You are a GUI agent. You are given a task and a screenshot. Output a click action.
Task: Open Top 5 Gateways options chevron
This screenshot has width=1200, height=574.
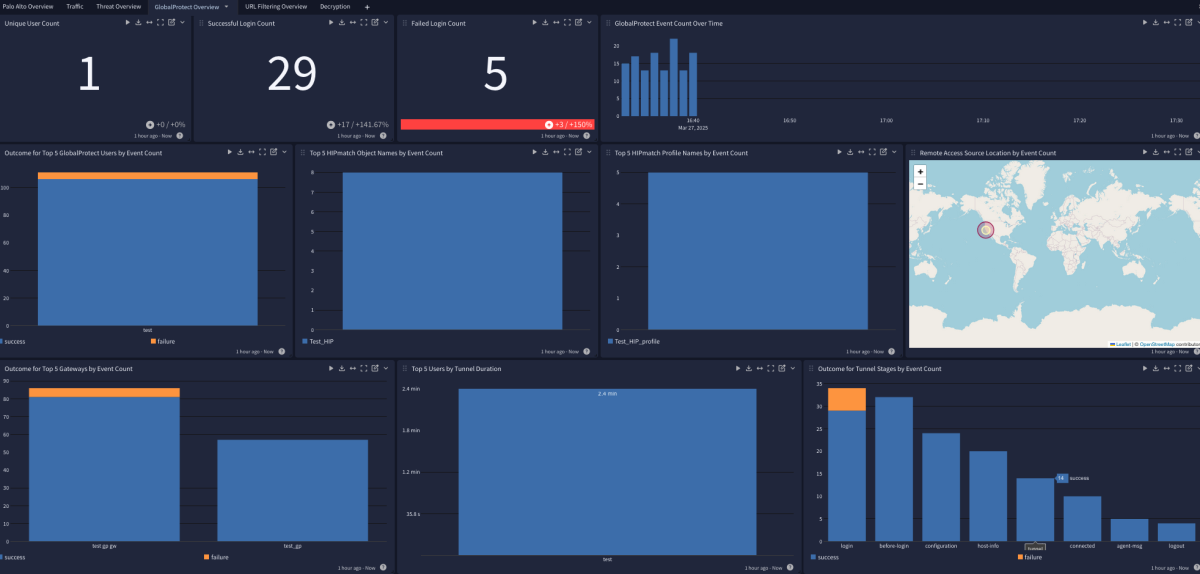coord(386,368)
